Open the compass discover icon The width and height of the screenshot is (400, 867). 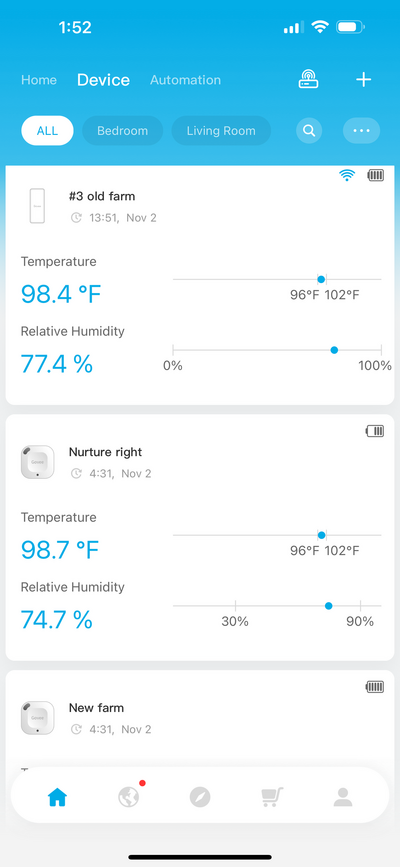200,797
